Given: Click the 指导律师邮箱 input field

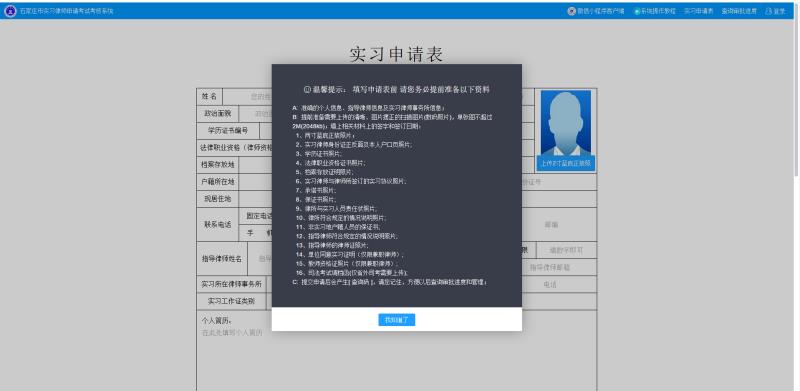Looking at the screenshot, I should point(550,267).
